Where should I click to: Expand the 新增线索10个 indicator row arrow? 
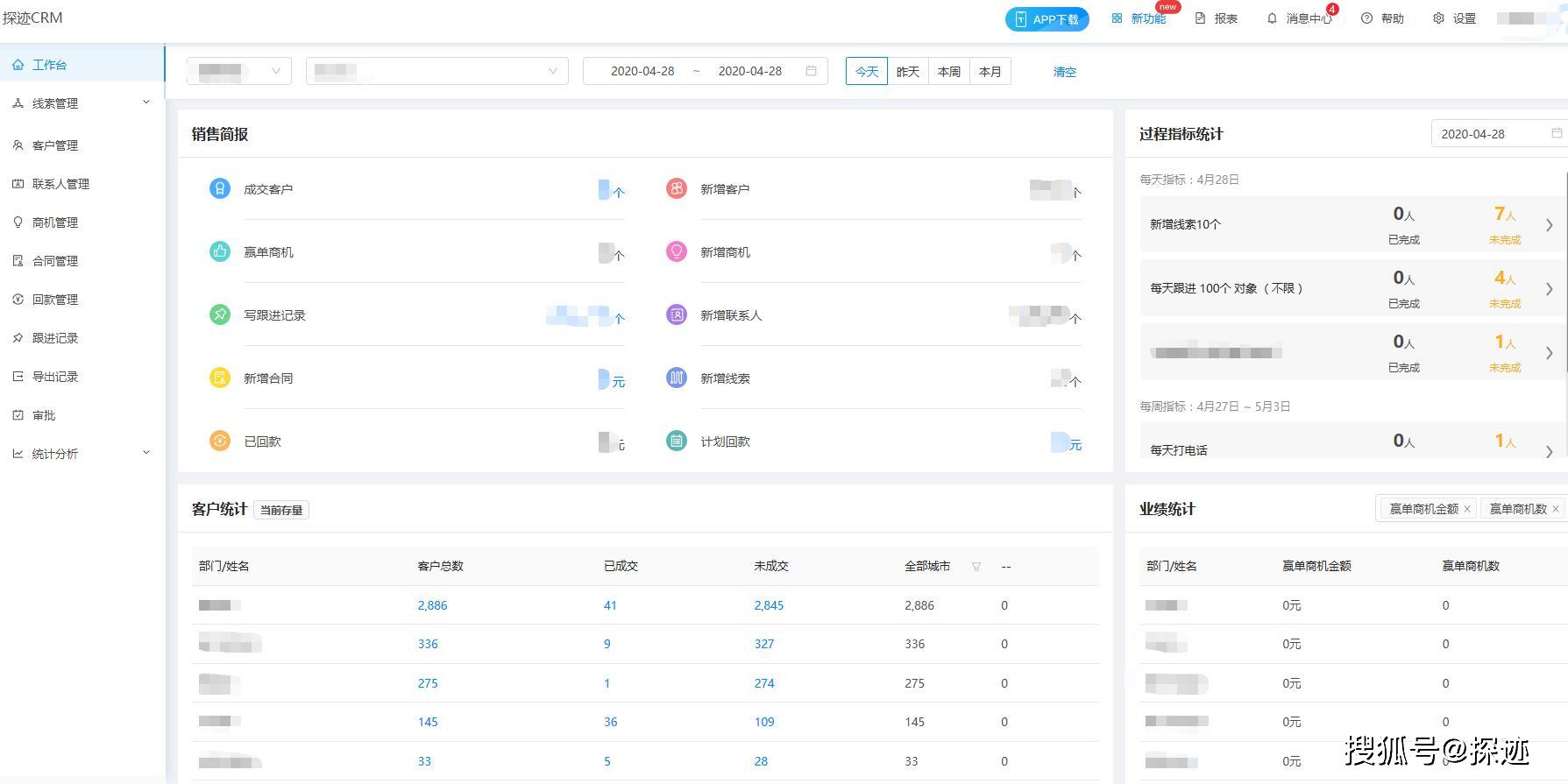tap(1549, 225)
